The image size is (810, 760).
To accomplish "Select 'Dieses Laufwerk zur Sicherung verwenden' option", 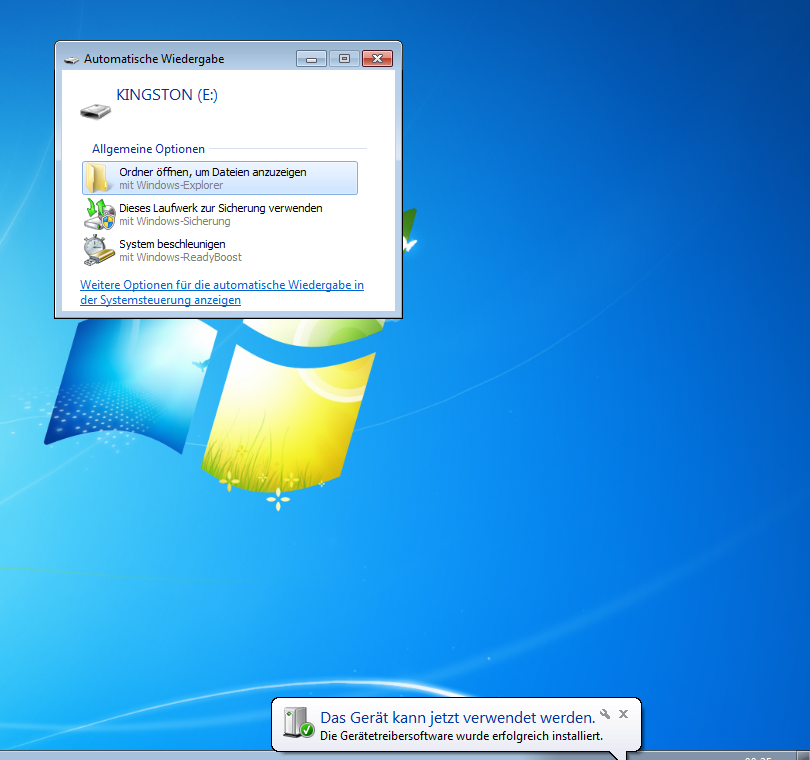I will 220,214.
